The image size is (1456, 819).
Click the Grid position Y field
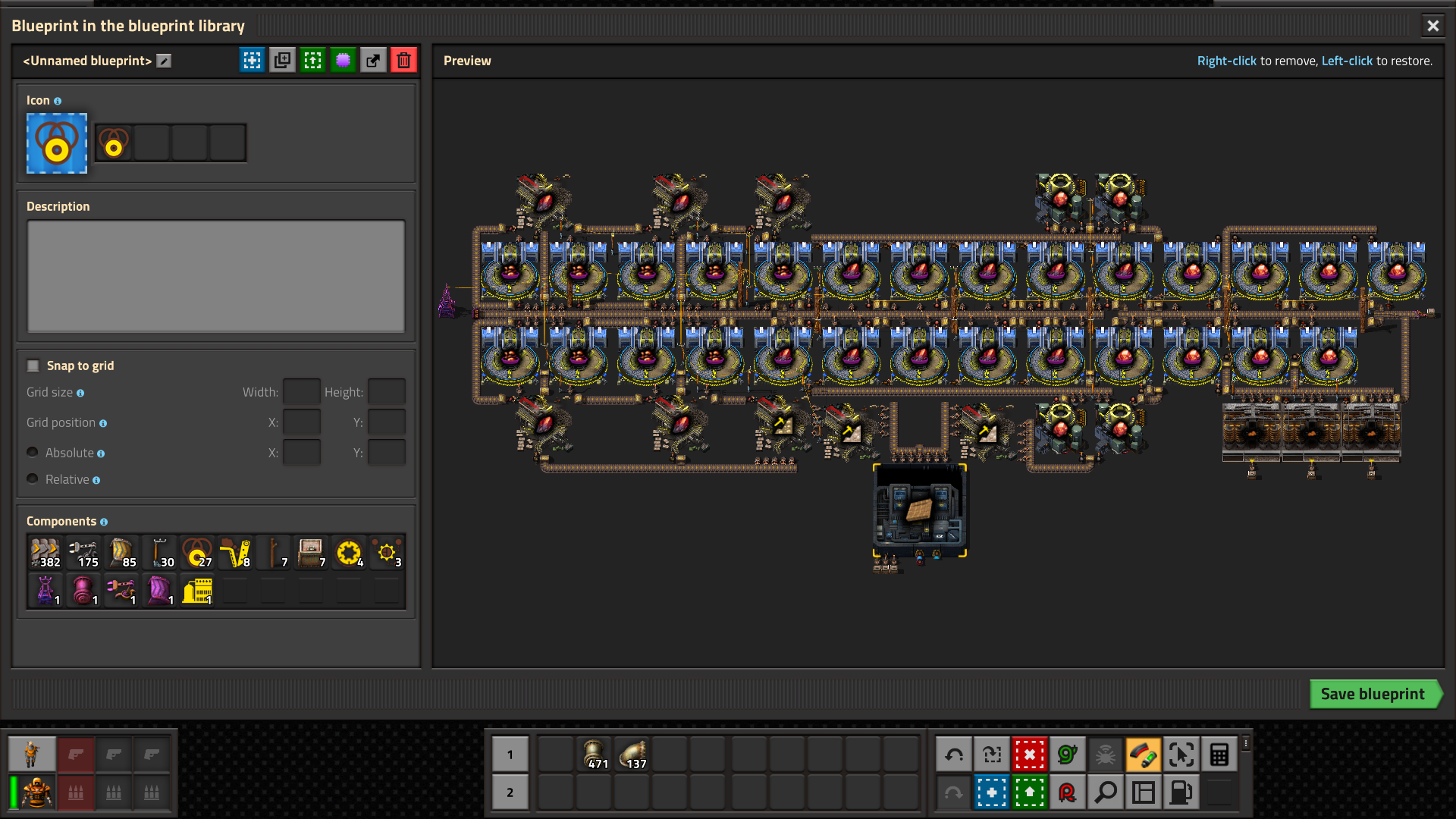387,422
